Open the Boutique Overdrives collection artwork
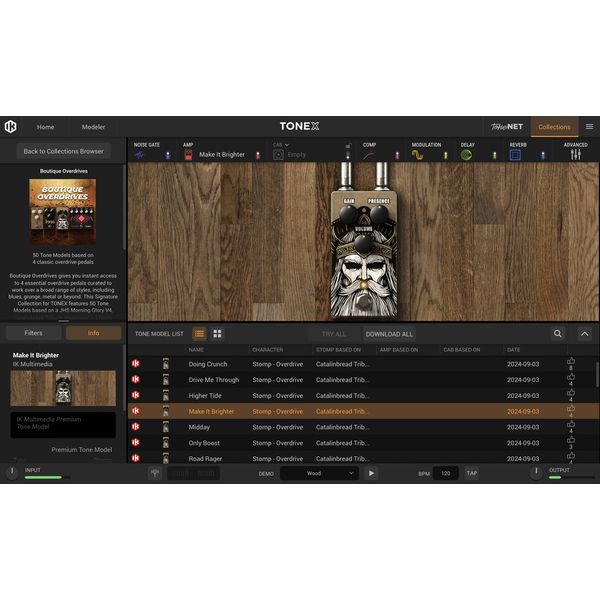 [63, 212]
